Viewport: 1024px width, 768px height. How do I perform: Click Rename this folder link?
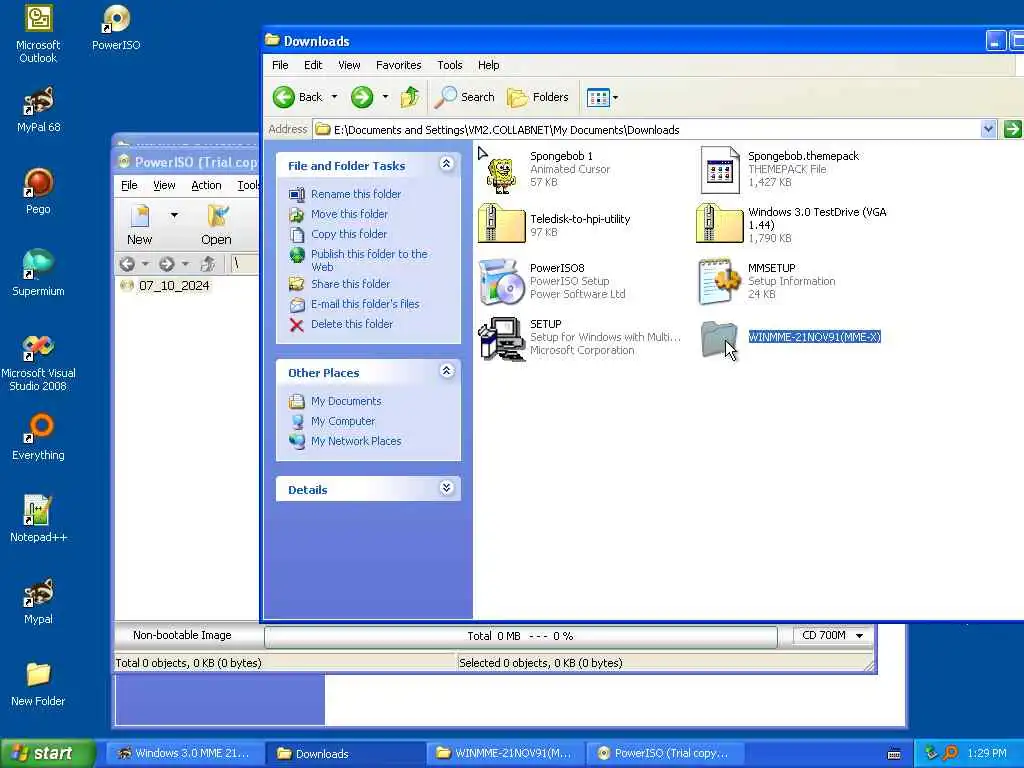[356, 194]
